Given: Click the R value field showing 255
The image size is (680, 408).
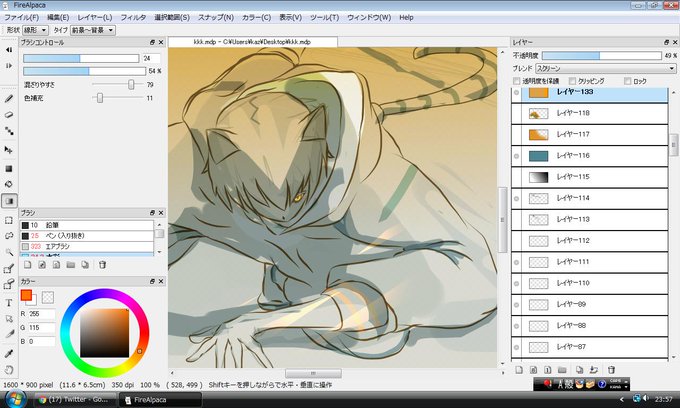Looking at the screenshot, I should tap(42, 314).
